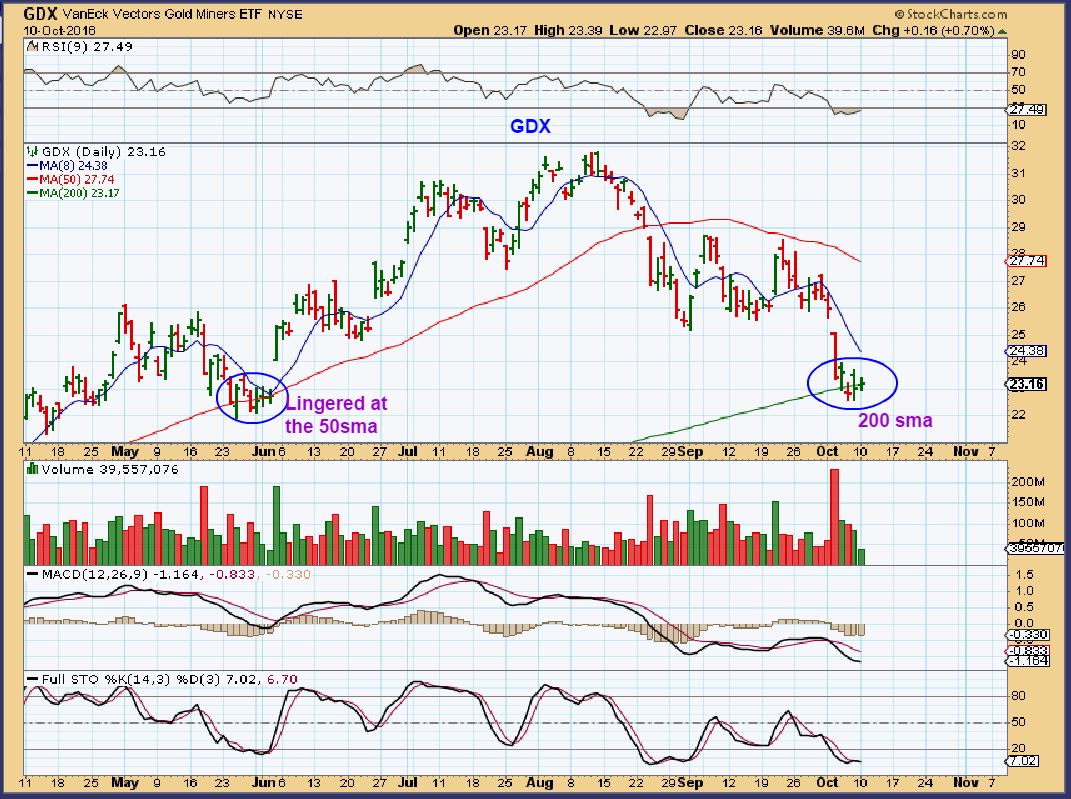Click the 'Close 23.16' value
Screen dimensions: 1071x799
(723, 31)
